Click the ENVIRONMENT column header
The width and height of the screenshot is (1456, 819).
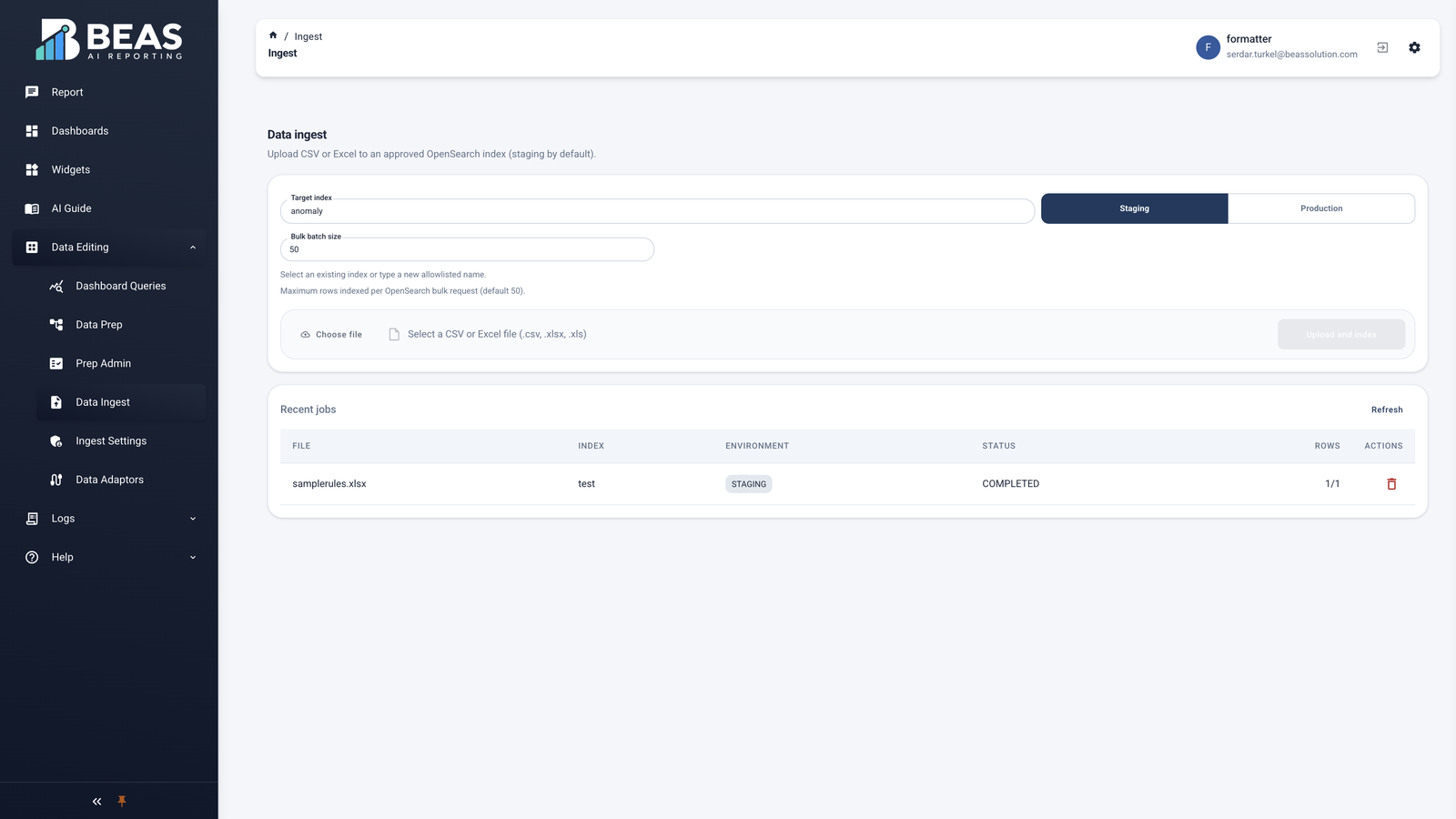pyautogui.click(x=757, y=446)
